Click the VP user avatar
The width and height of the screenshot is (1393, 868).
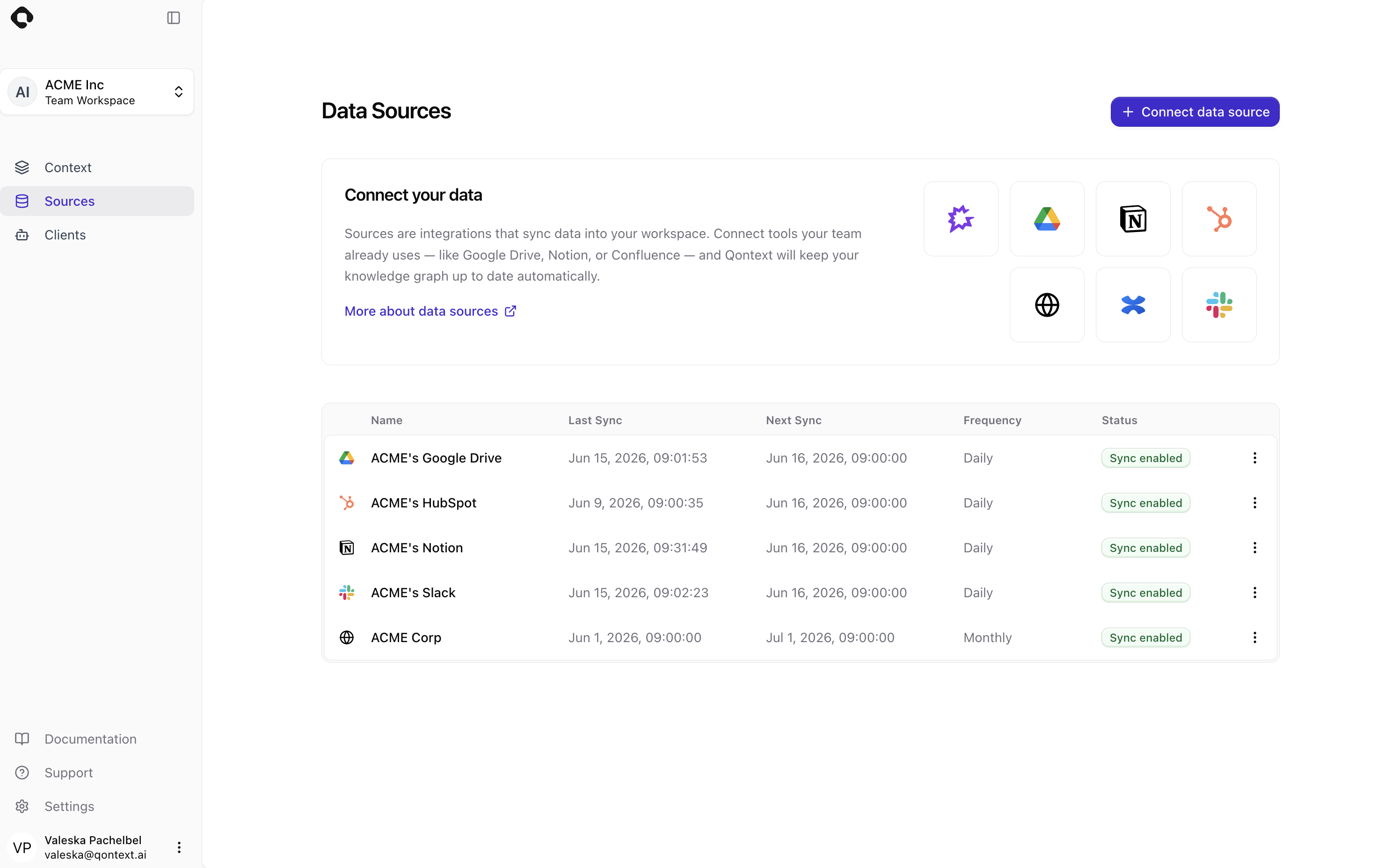coord(22,847)
